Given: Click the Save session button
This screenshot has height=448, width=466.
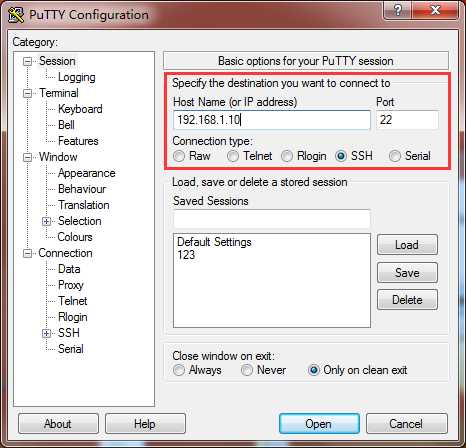Looking at the screenshot, I should point(407,273).
